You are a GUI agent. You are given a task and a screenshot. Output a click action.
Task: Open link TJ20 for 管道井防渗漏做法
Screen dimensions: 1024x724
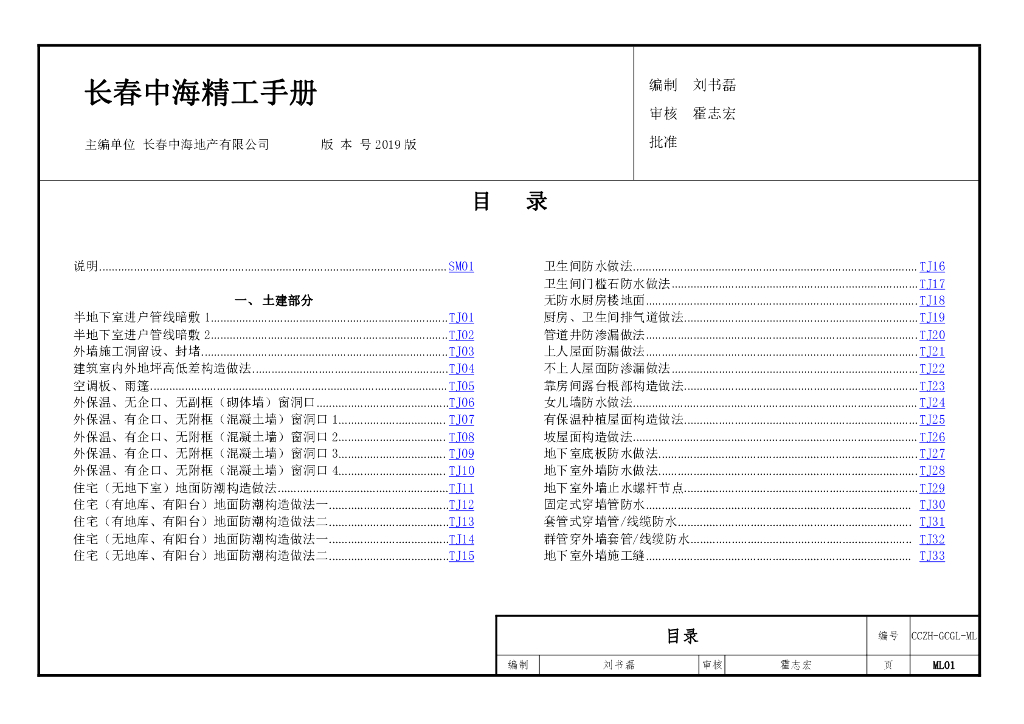(x=932, y=334)
